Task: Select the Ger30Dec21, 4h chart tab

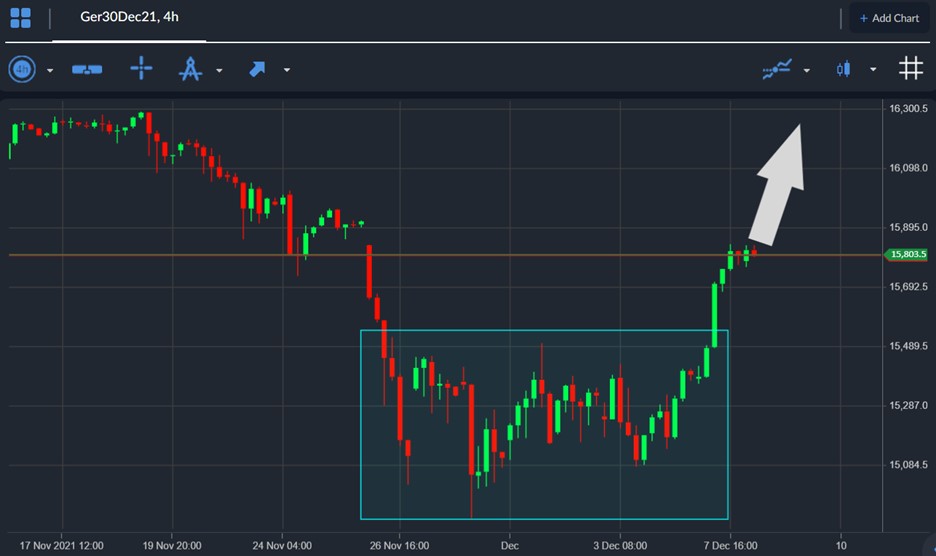Action: 128,18
